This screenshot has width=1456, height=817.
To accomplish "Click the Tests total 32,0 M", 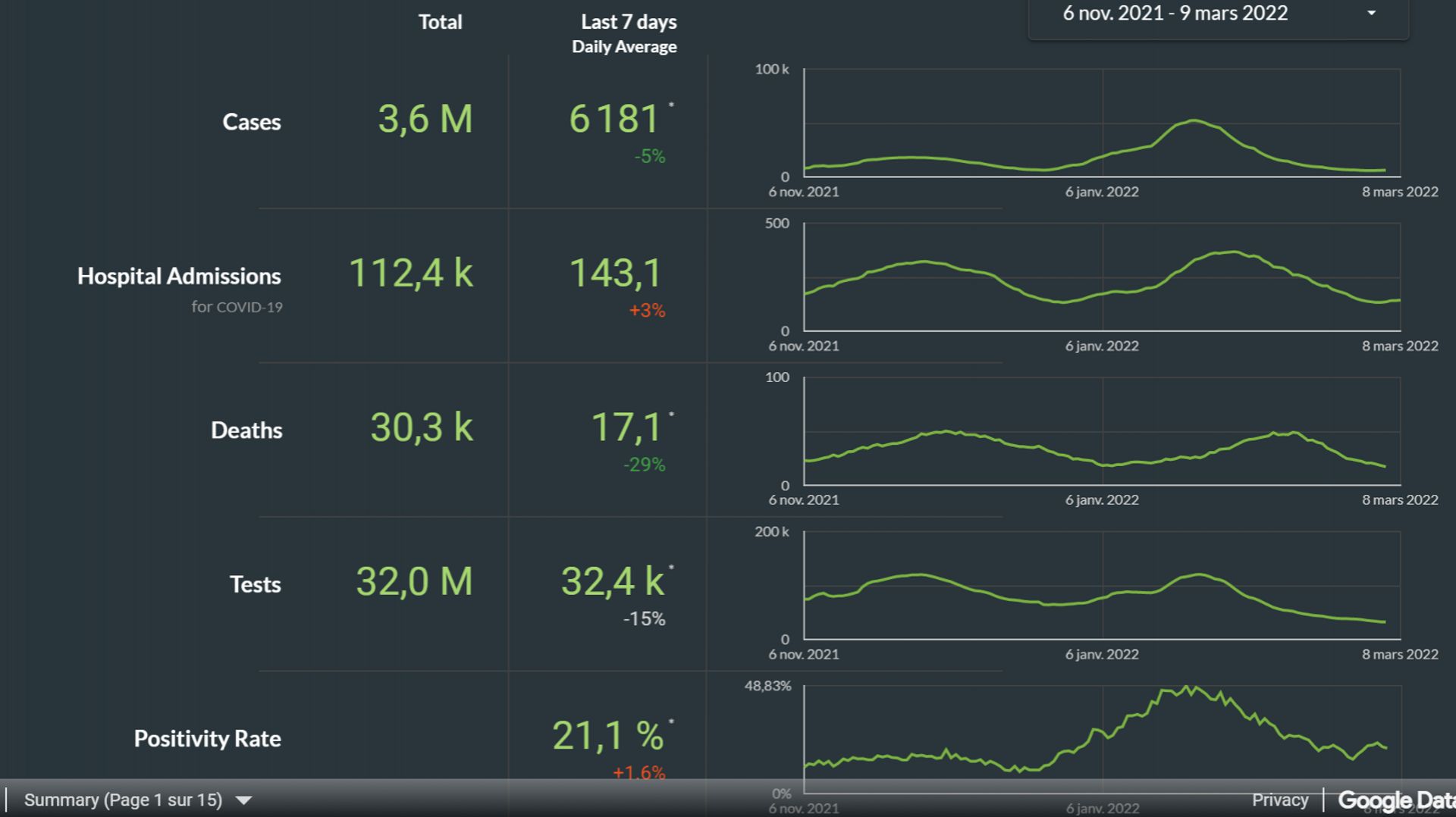I will 414,581.
